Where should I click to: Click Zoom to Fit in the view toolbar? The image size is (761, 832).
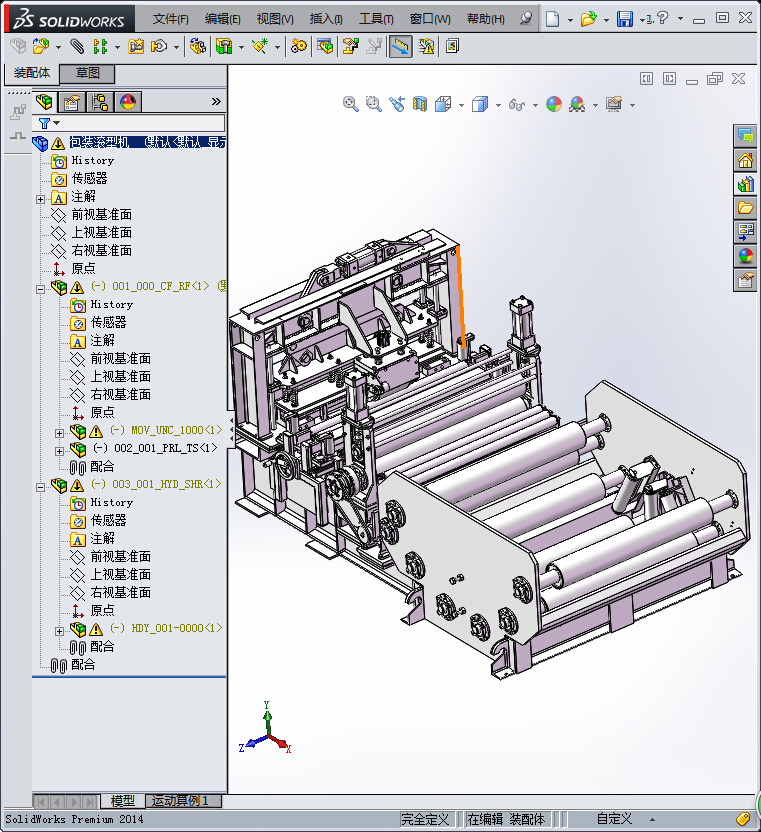350,104
